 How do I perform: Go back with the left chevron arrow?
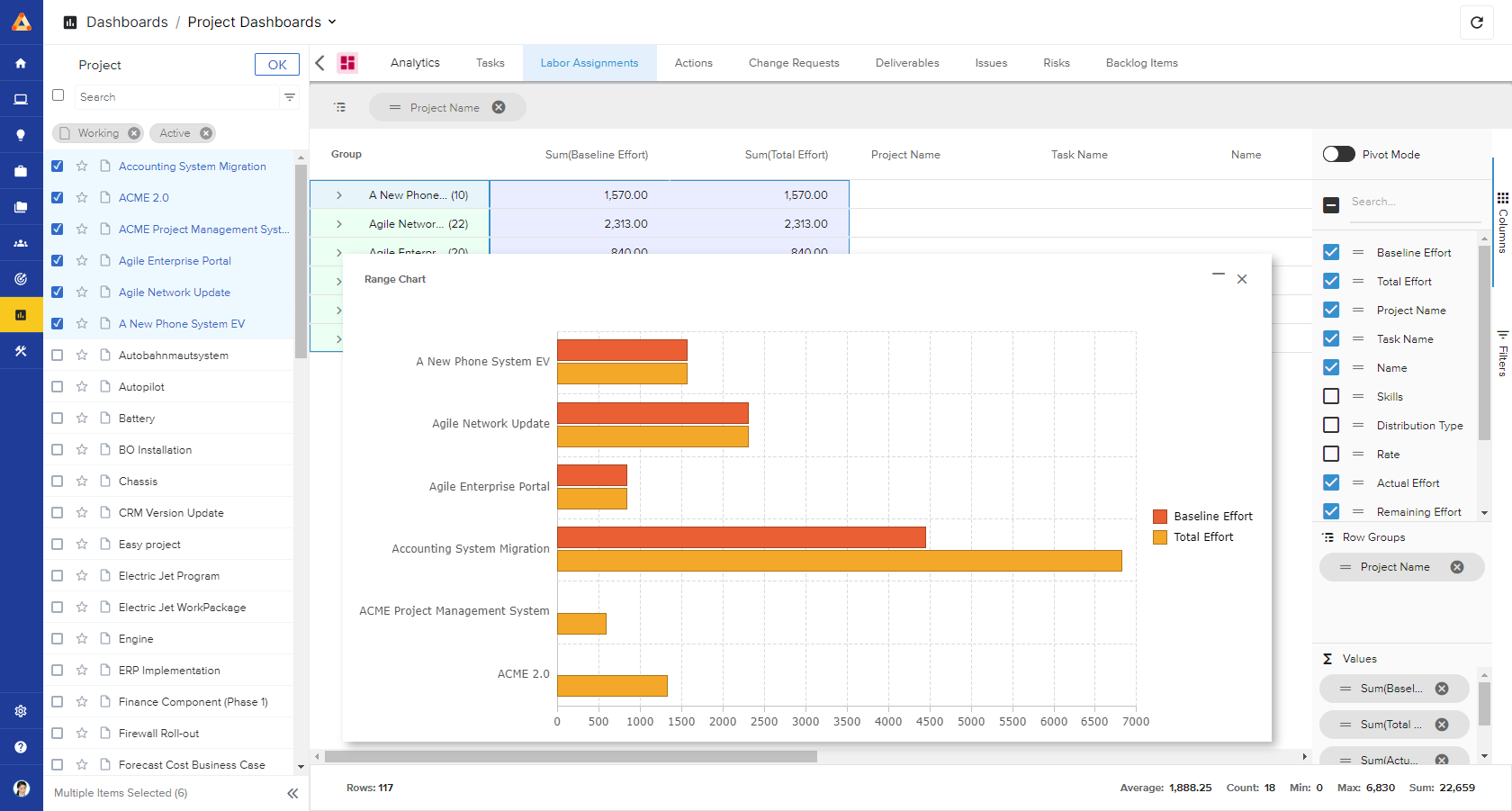coord(319,63)
